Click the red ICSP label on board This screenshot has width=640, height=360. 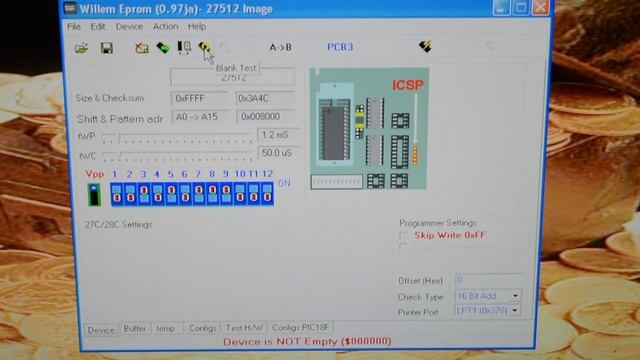408,85
